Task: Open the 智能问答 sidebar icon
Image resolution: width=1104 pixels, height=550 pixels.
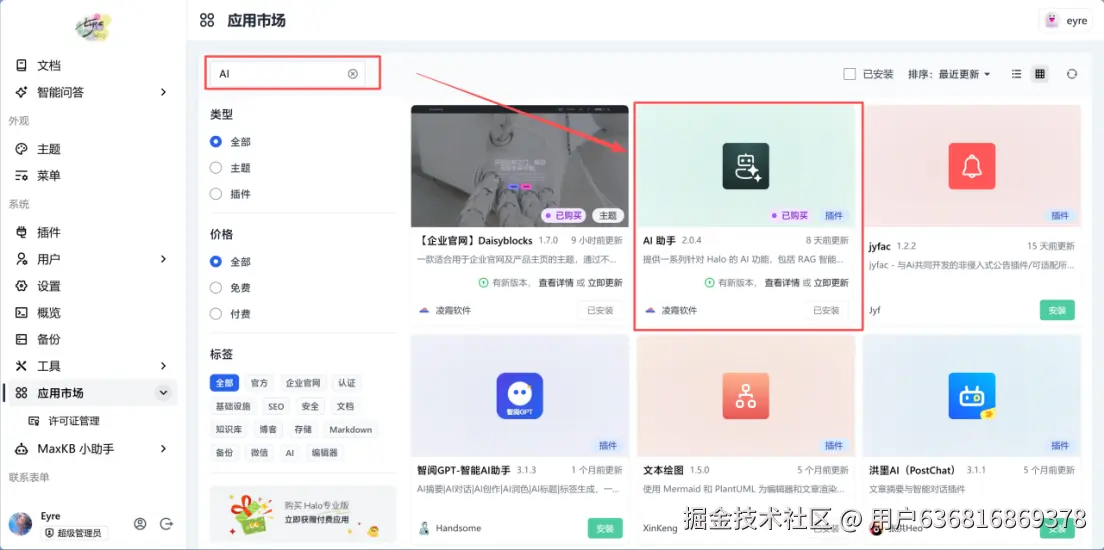Action: click(x=22, y=92)
